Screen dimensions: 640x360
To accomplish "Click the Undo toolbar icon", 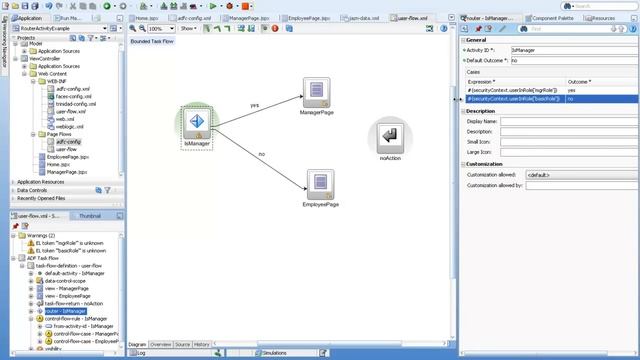I will 49,6.
